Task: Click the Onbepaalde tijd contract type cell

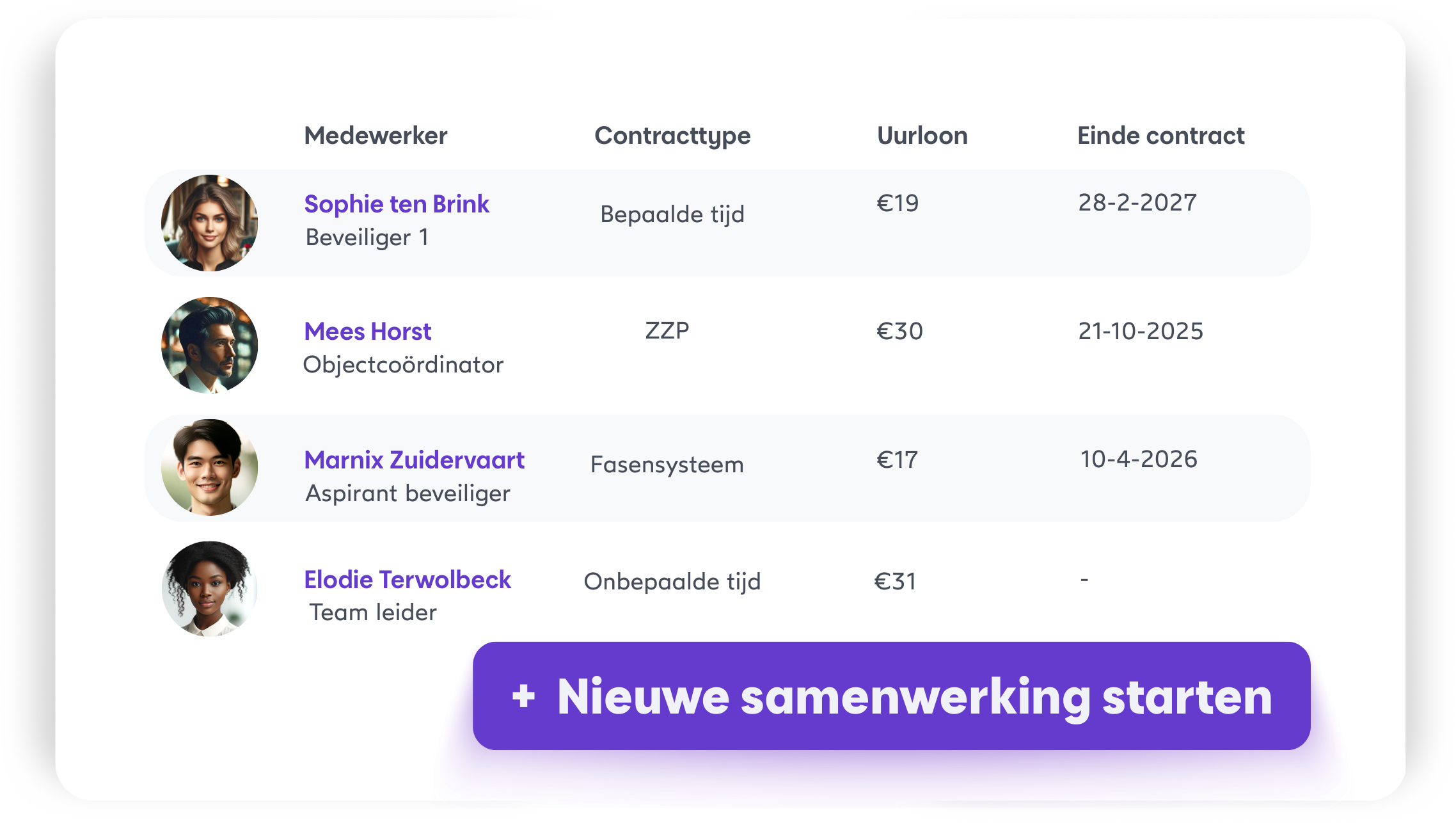Action: click(x=672, y=582)
